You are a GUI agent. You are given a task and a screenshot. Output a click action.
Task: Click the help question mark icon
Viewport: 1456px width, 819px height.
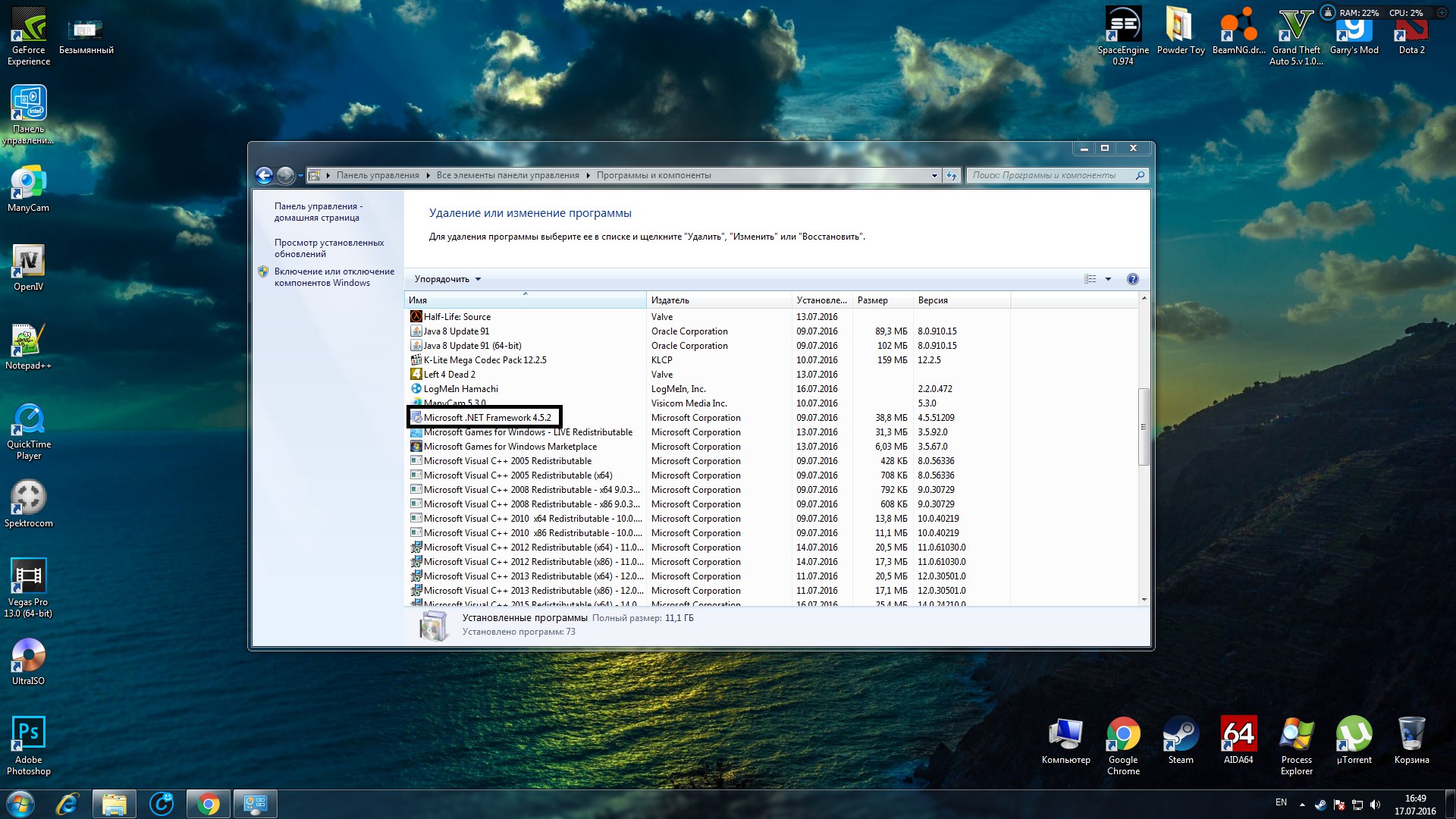(x=1132, y=279)
